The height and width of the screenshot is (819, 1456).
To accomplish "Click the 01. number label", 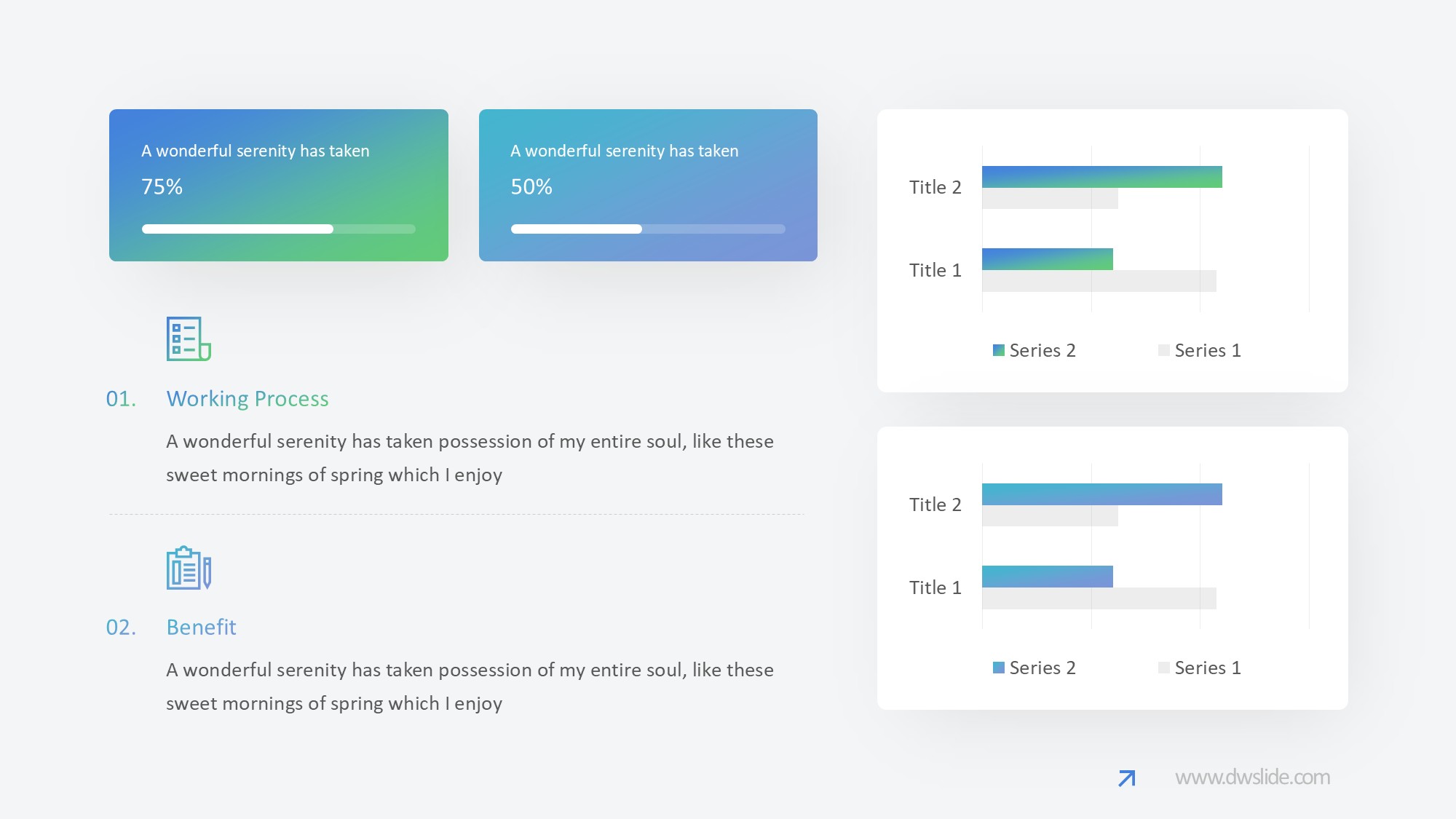I will pyautogui.click(x=121, y=399).
